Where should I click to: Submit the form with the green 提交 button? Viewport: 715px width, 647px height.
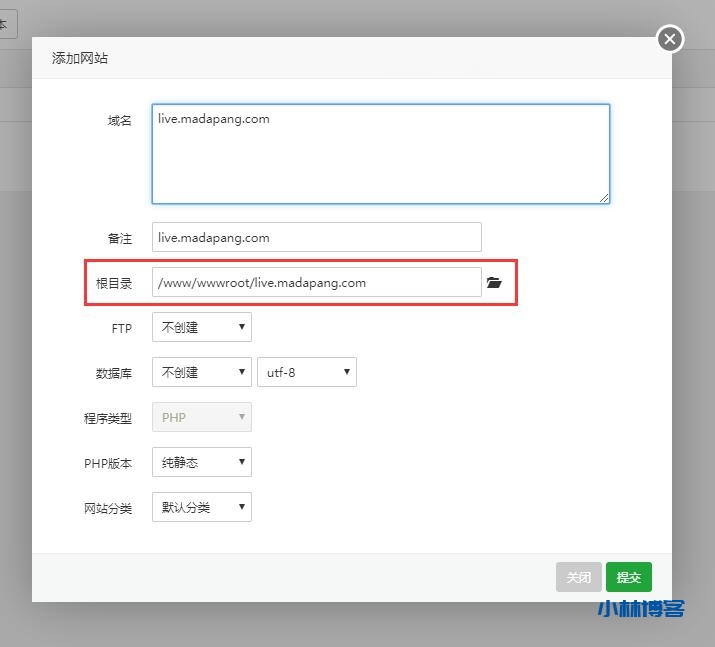(x=628, y=577)
